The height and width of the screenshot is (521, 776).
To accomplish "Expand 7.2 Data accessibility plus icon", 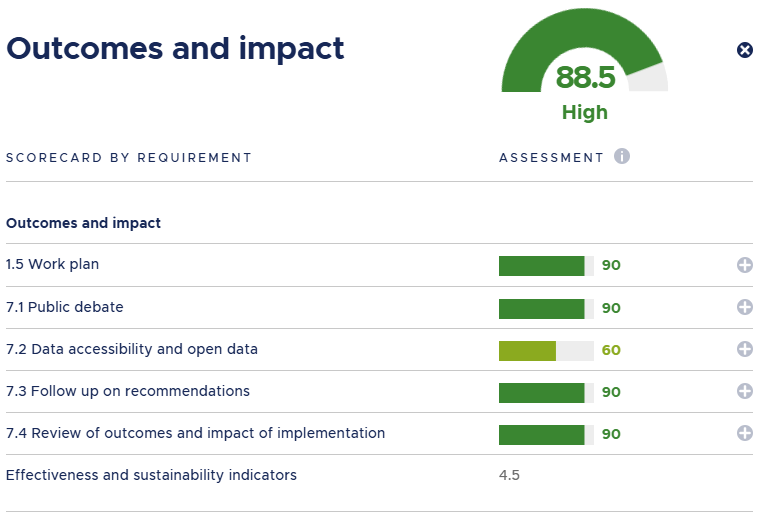I will pos(744,349).
